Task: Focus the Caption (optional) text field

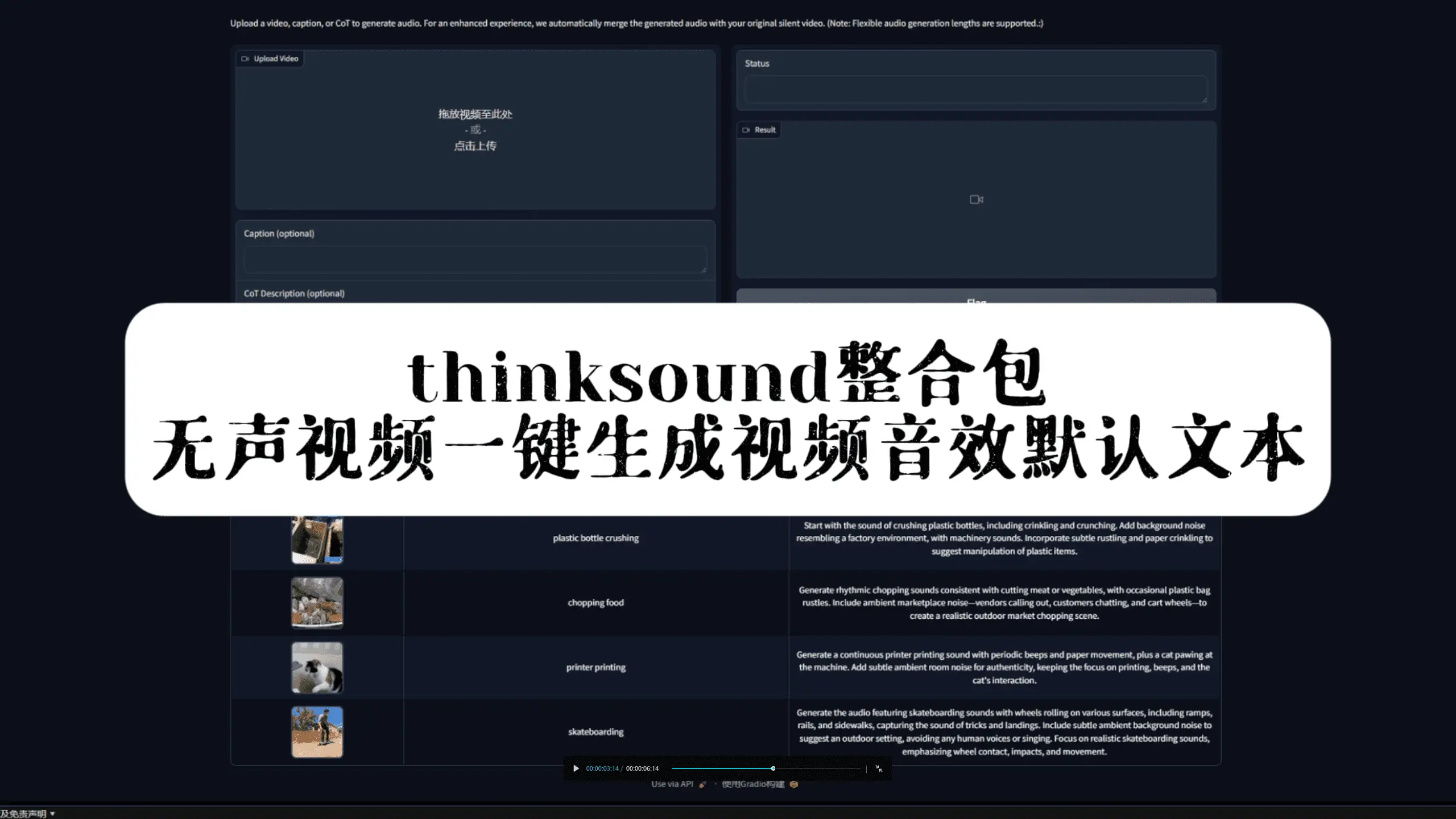Action: [475, 259]
